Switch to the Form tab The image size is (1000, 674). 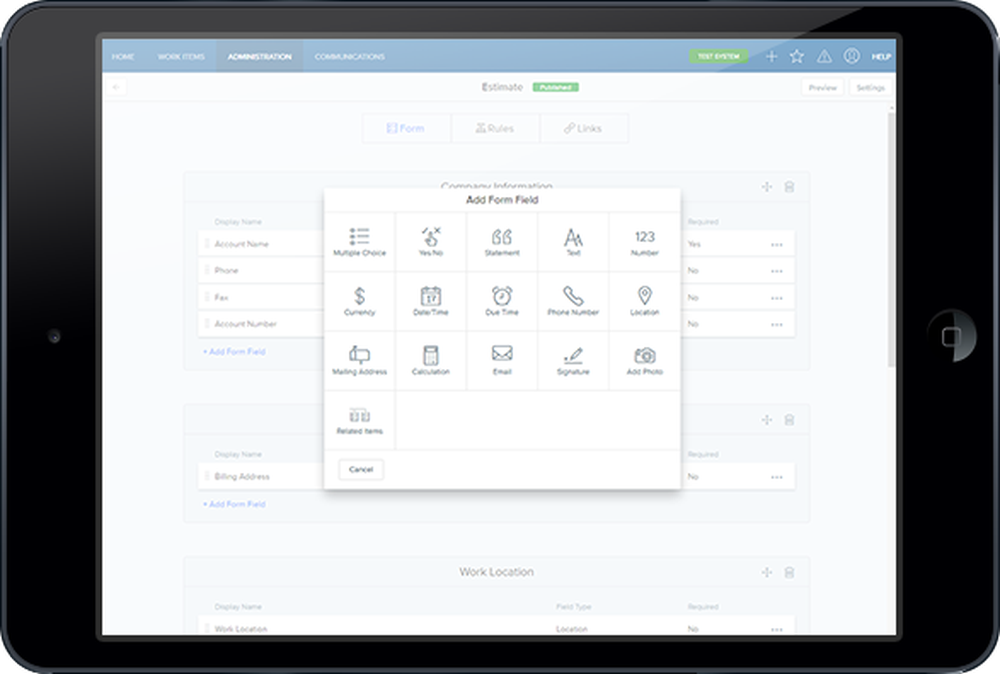[x=406, y=128]
